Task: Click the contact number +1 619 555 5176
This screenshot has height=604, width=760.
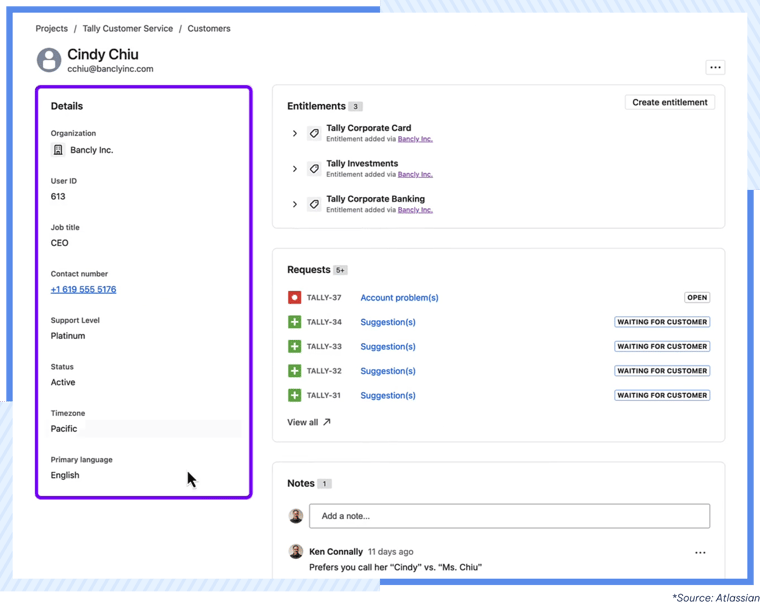Action: 83,289
